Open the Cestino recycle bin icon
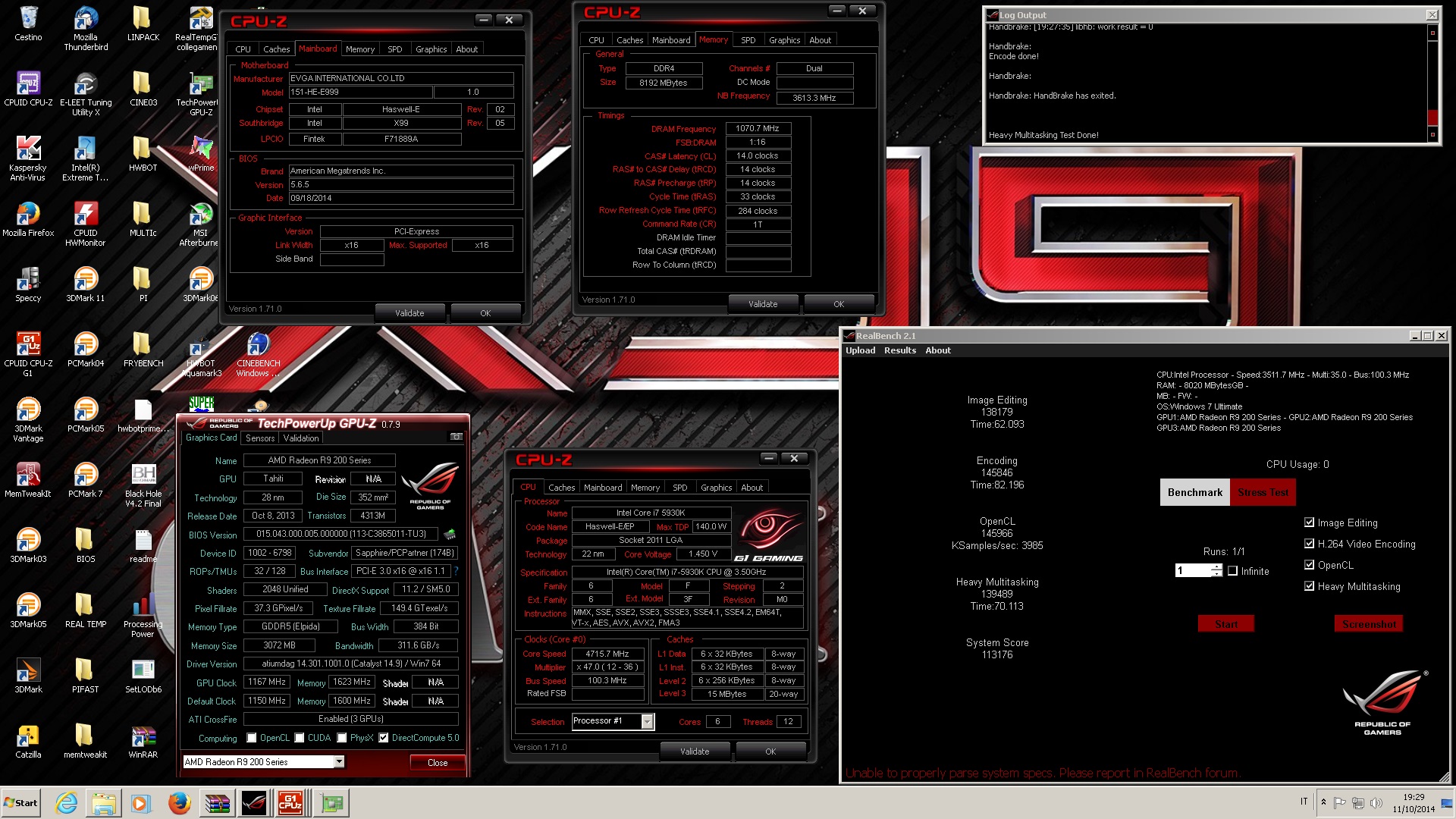The height and width of the screenshot is (819, 1456). (28, 24)
